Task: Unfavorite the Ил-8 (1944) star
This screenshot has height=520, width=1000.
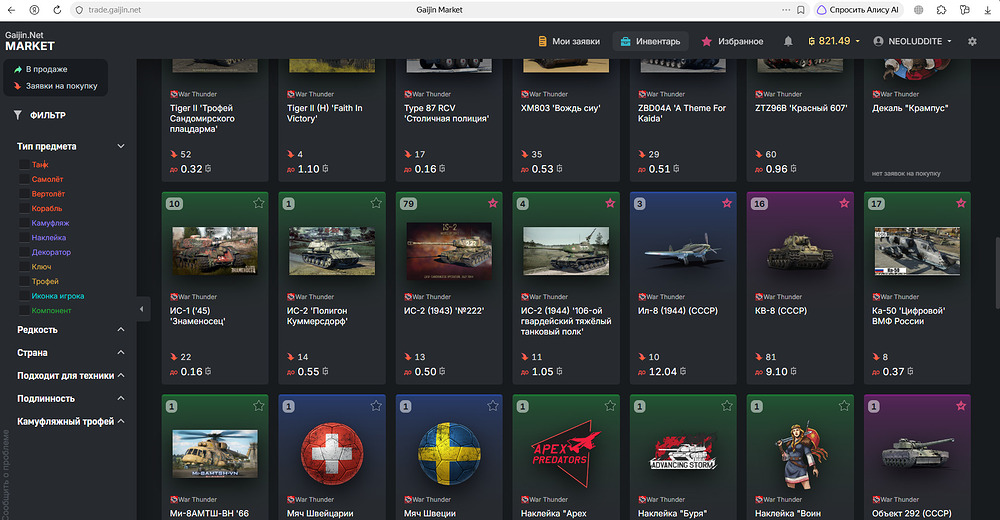Action: pos(727,203)
